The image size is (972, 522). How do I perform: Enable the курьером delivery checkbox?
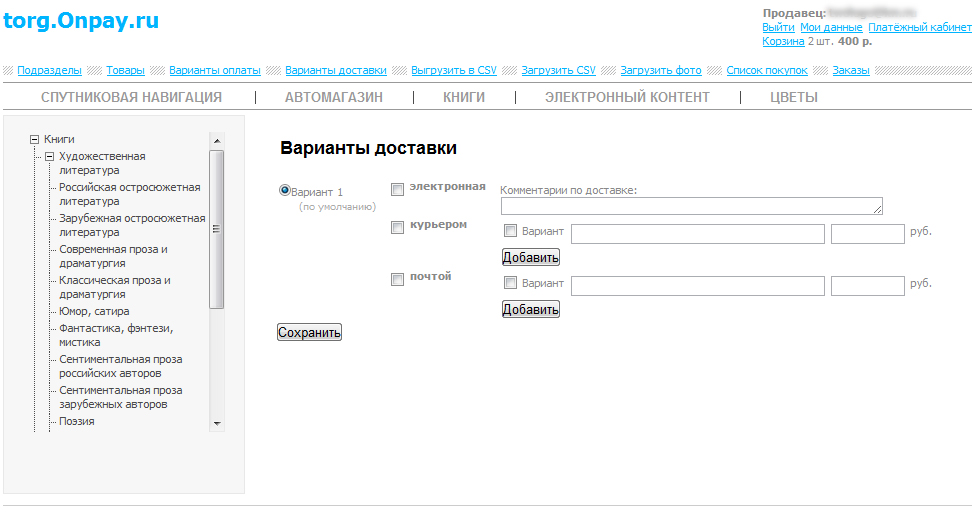(x=397, y=227)
